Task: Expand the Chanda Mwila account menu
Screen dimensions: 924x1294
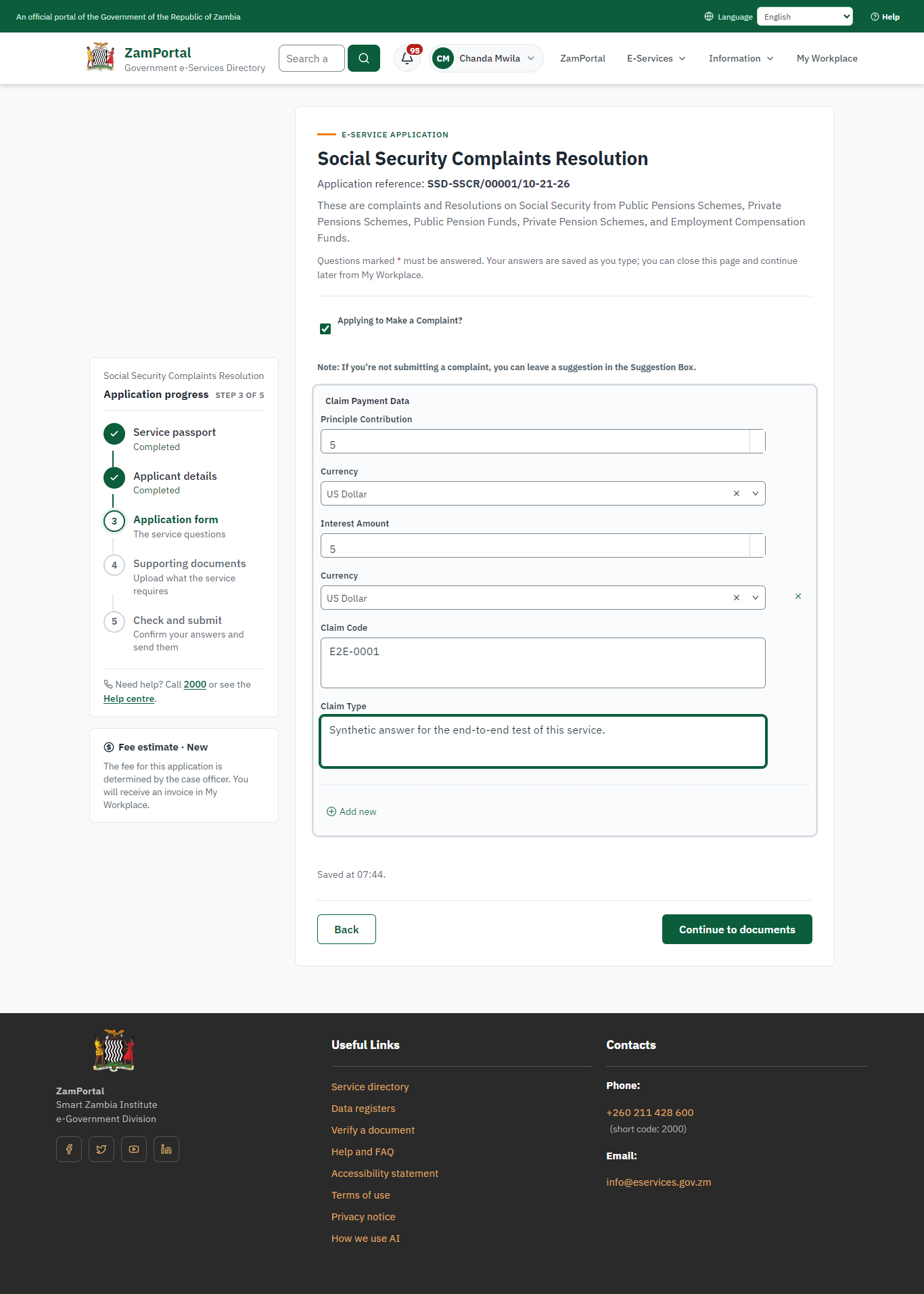Action: (486, 58)
